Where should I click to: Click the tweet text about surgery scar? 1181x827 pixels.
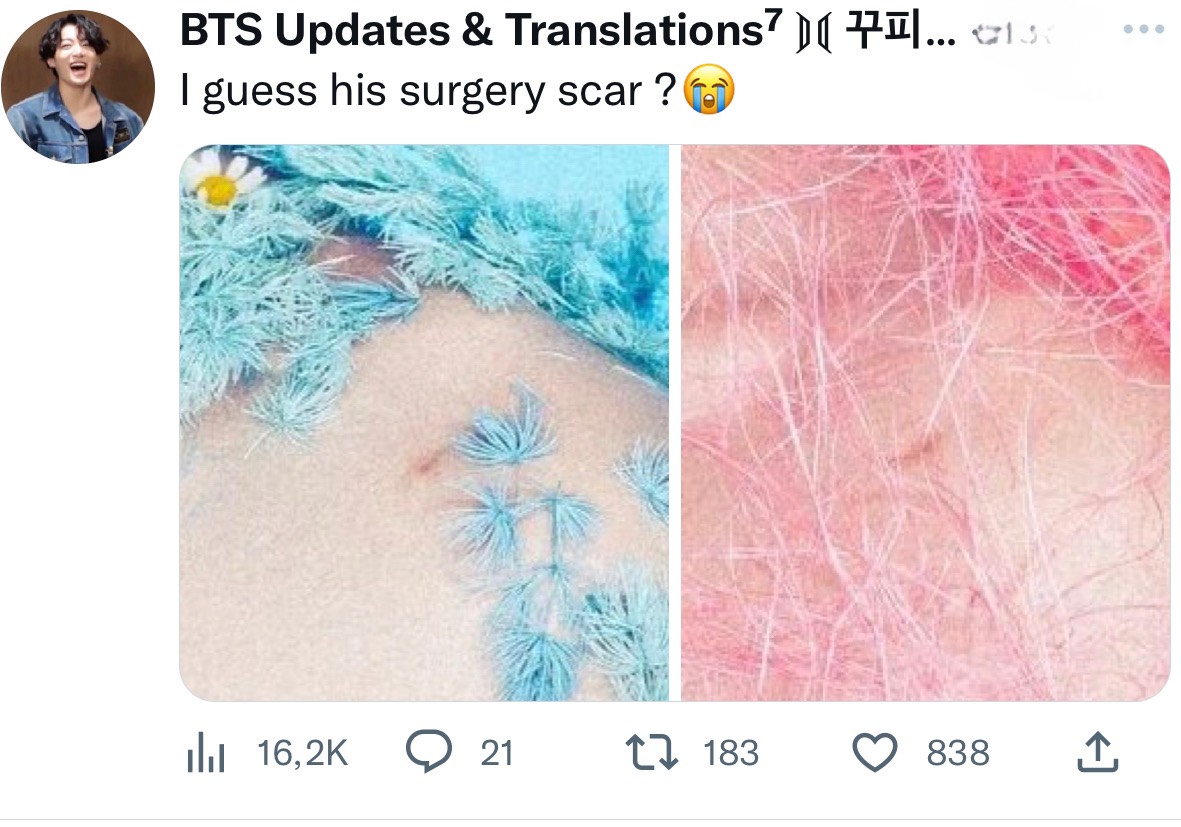click(x=427, y=91)
